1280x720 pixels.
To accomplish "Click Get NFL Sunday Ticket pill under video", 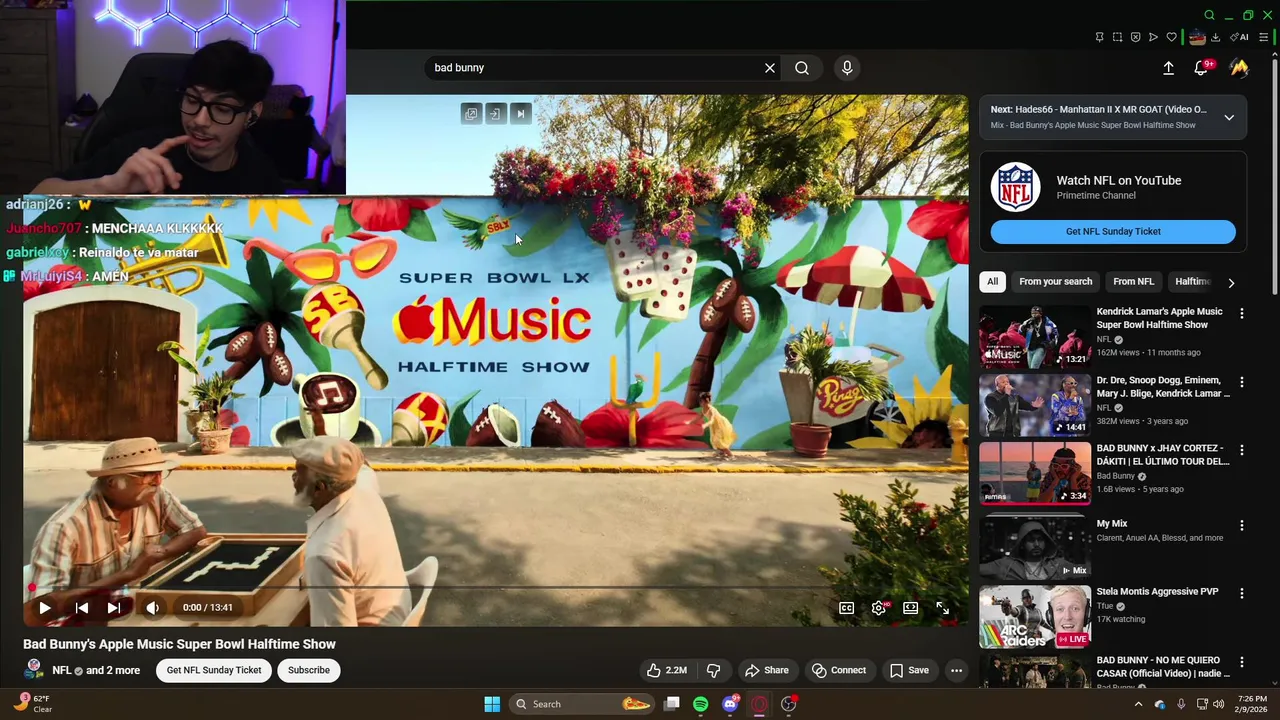I will 214,670.
